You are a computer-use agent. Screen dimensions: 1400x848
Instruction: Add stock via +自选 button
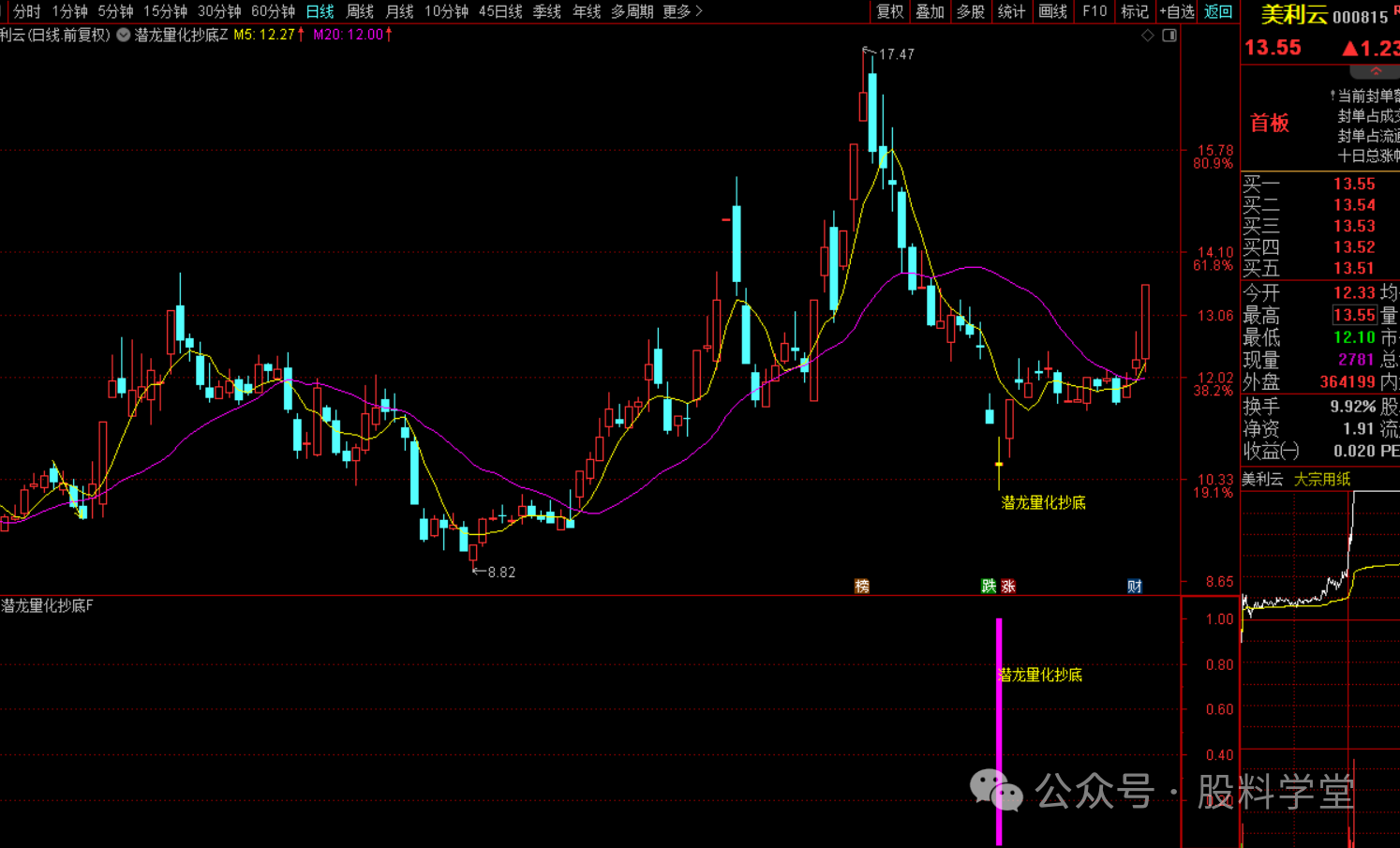1177,11
